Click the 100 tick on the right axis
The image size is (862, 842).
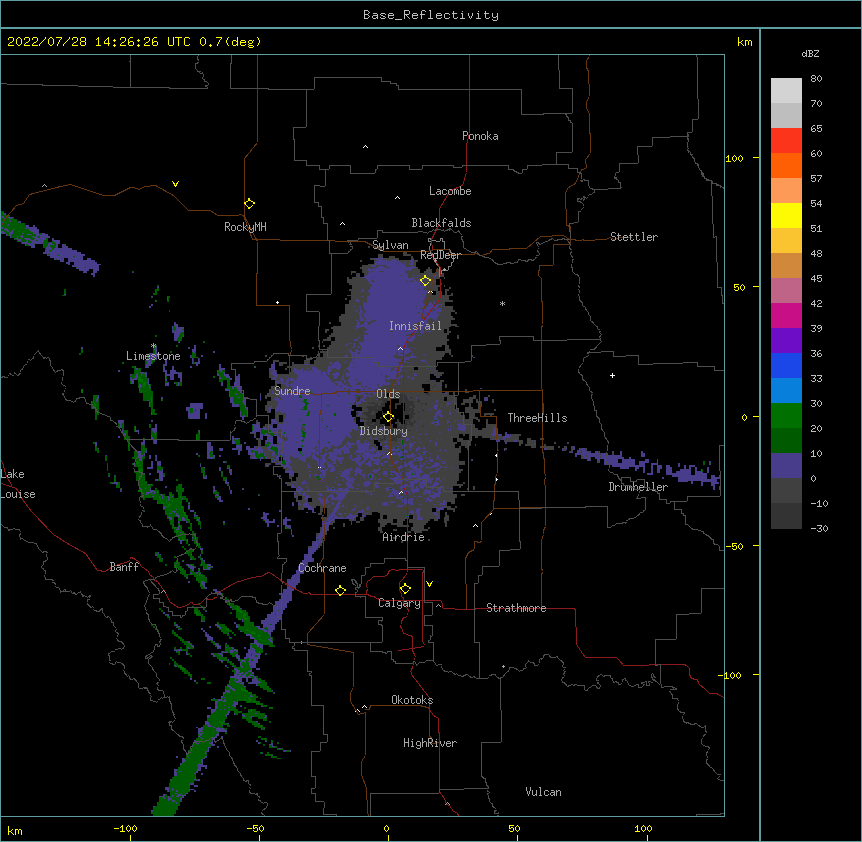734,158
